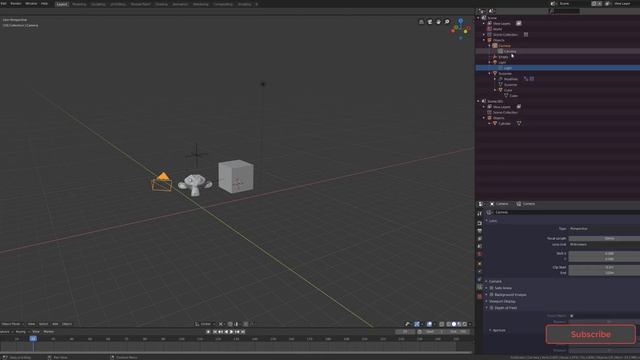
Task: Enable the Depth of Field checkbox
Action: point(491,308)
